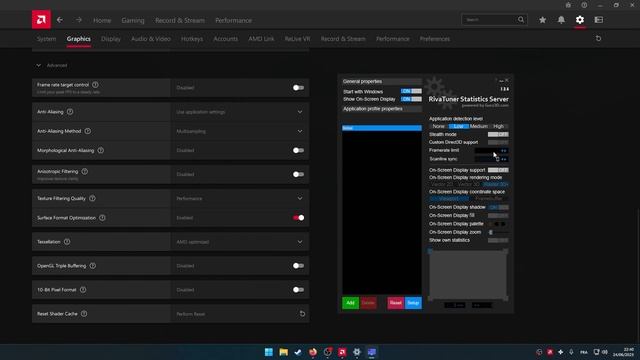The height and width of the screenshot is (360, 640).
Task: Collapse the Advanced section
Action: click(38, 65)
